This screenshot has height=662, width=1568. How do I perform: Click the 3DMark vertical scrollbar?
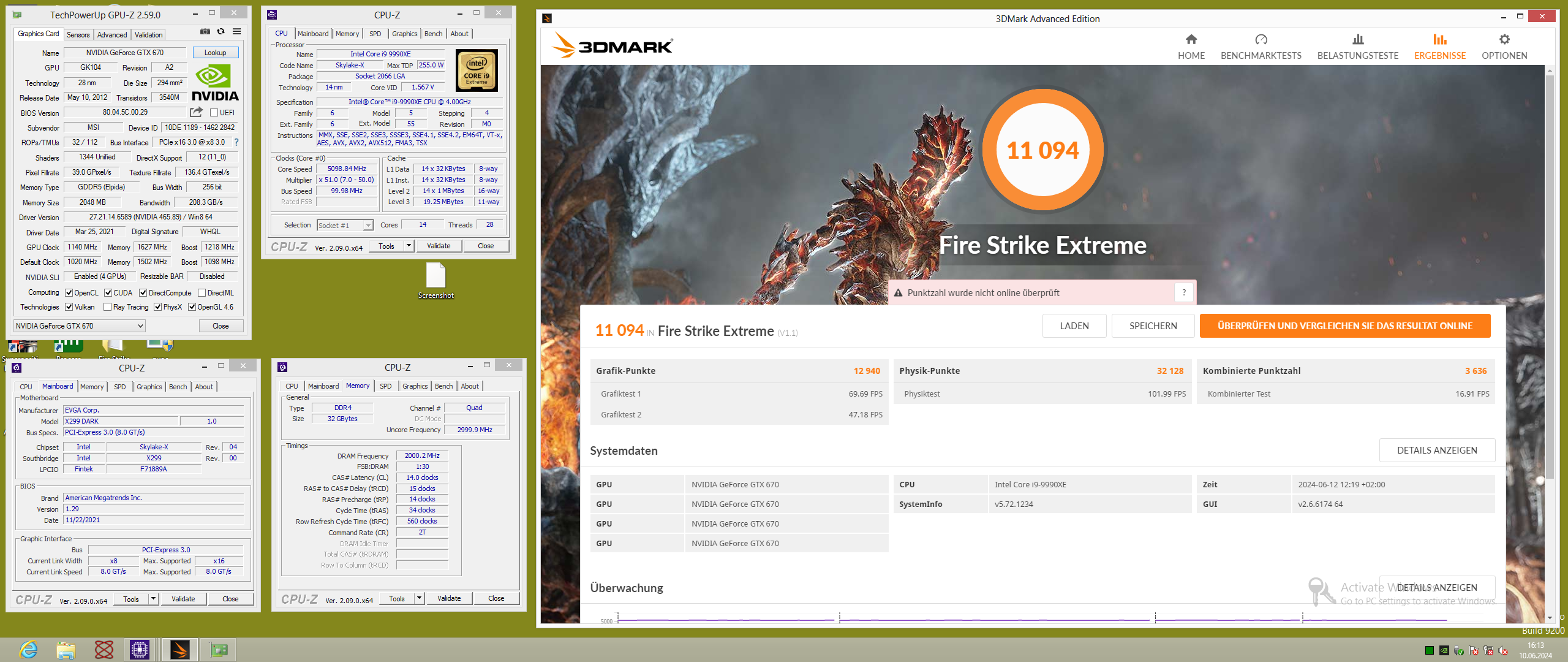coord(1550,276)
